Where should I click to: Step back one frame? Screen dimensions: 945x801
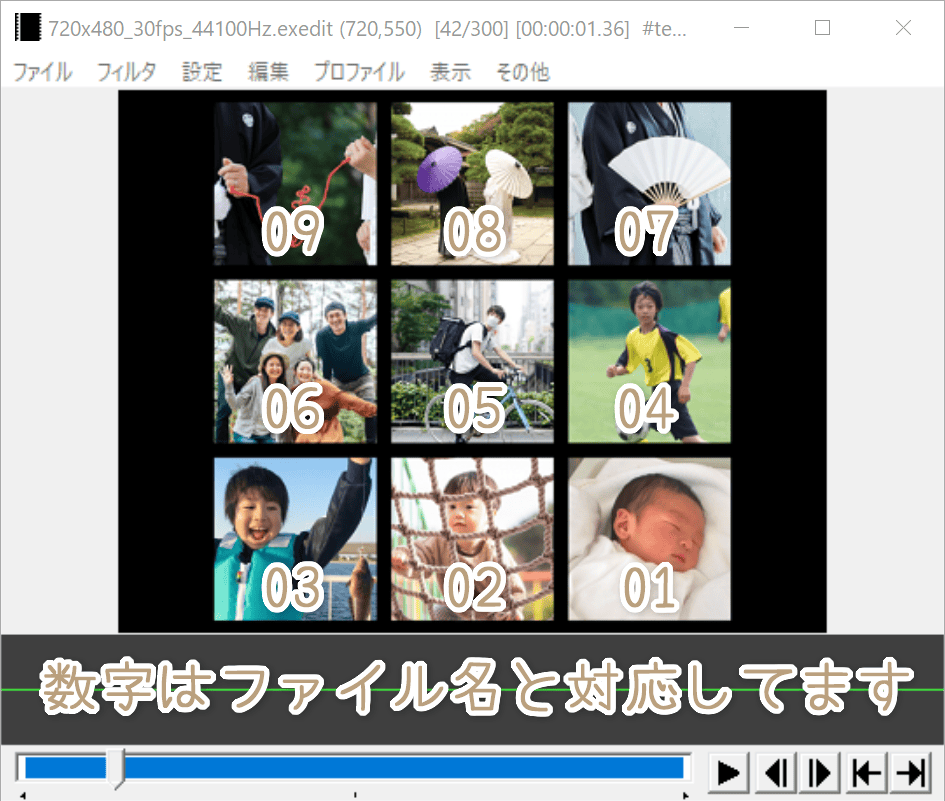pos(777,771)
